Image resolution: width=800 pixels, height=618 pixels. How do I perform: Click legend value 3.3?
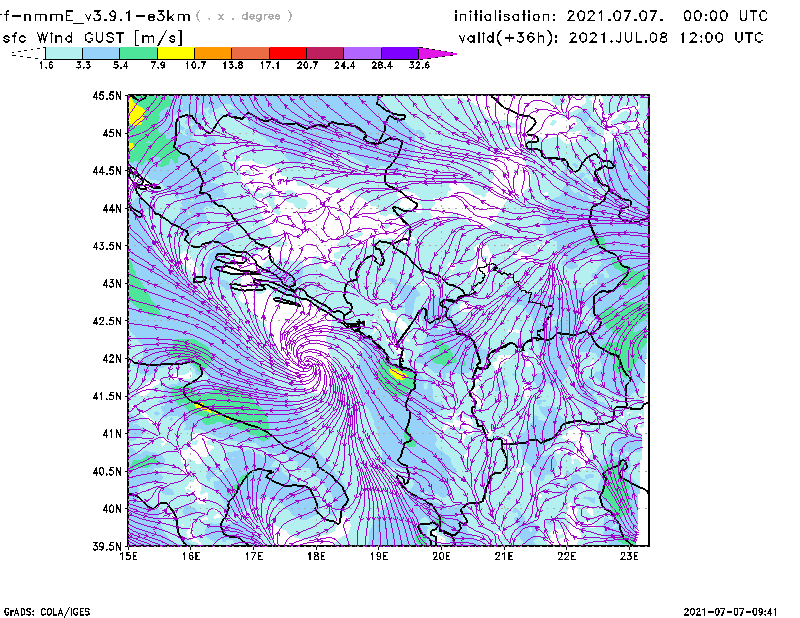pos(83,65)
